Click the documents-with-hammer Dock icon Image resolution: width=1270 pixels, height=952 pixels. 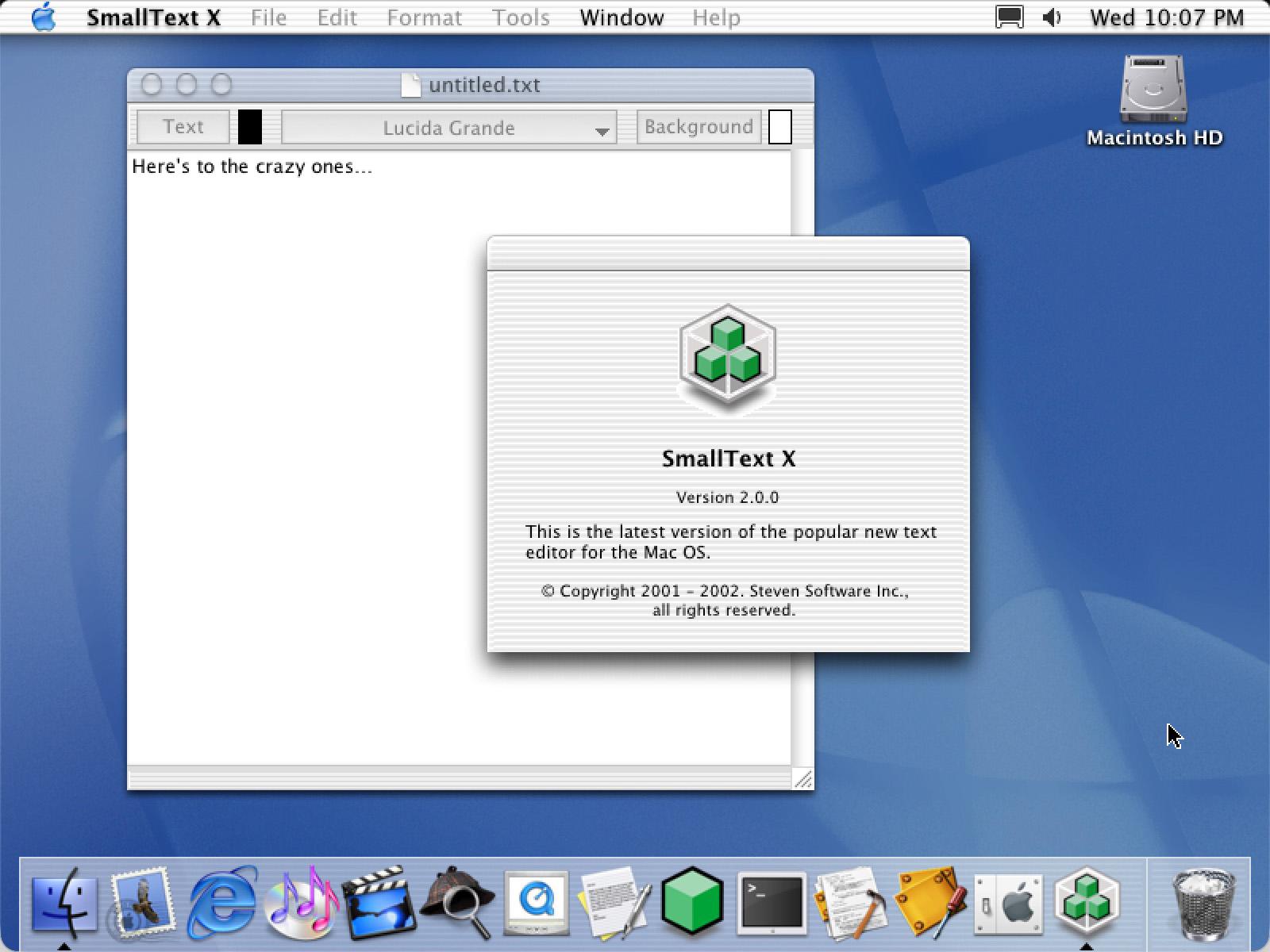(x=850, y=904)
